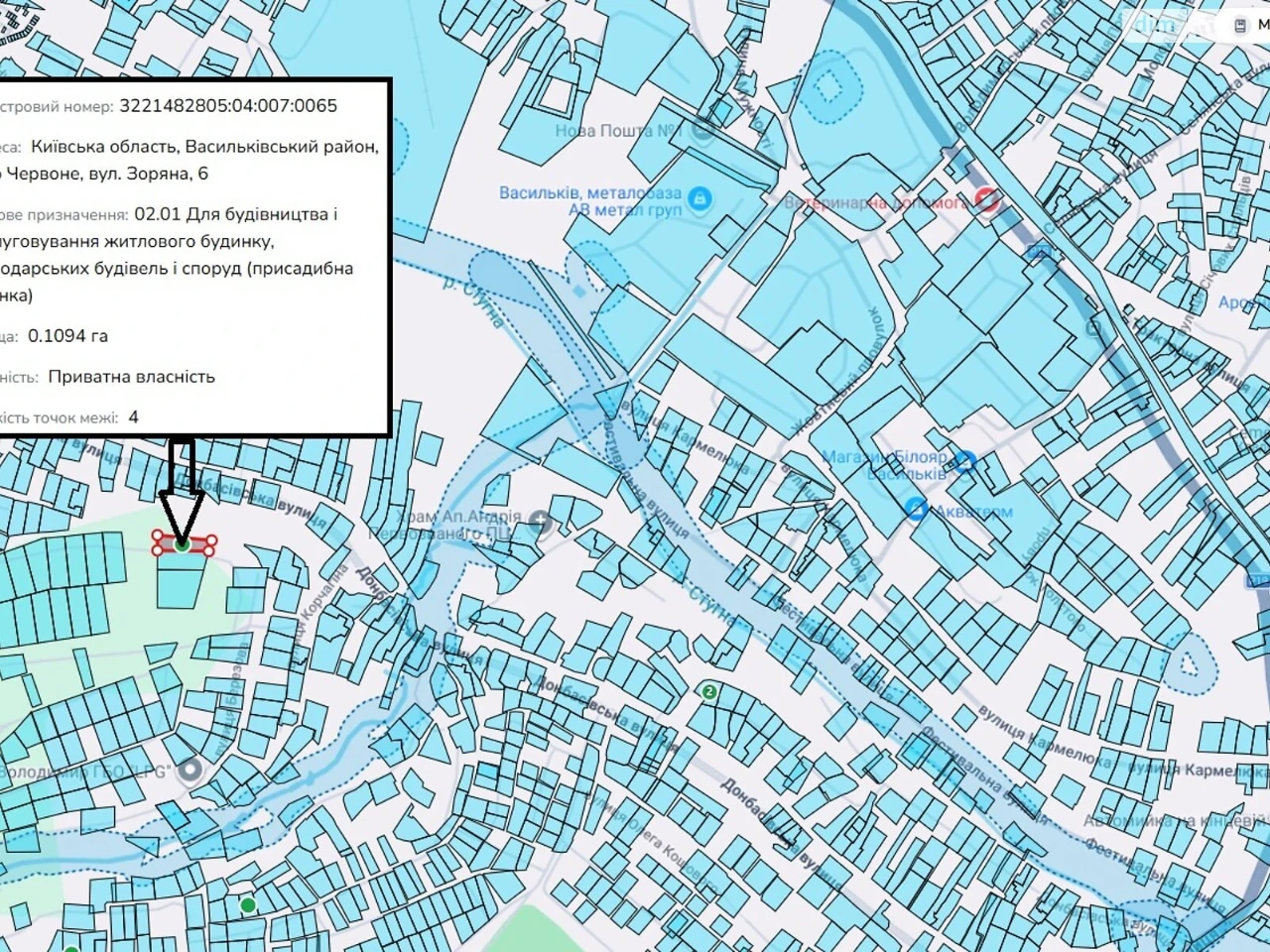Click the Нова Пошта №1 map pin

pos(703,130)
